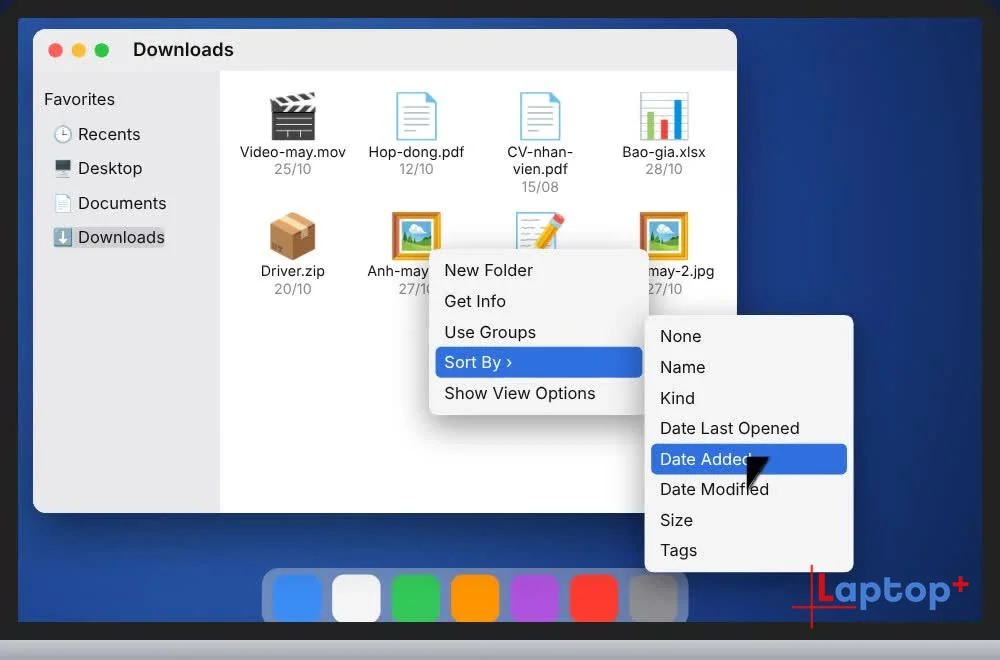
Task: Click the Bao-gia.xlsx file name
Action: click(x=664, y=152)
